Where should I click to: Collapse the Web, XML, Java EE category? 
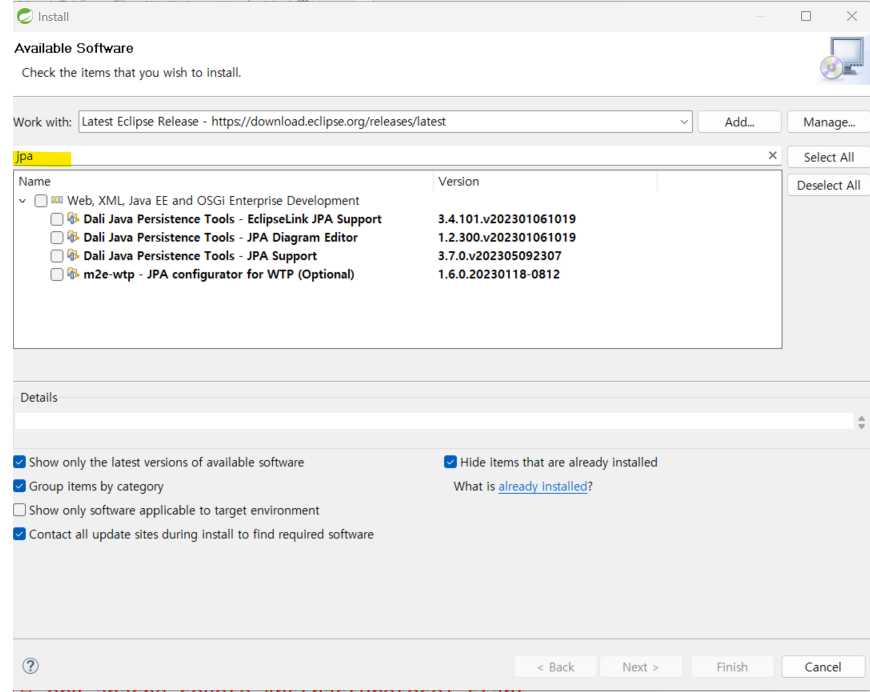(23, 201)
